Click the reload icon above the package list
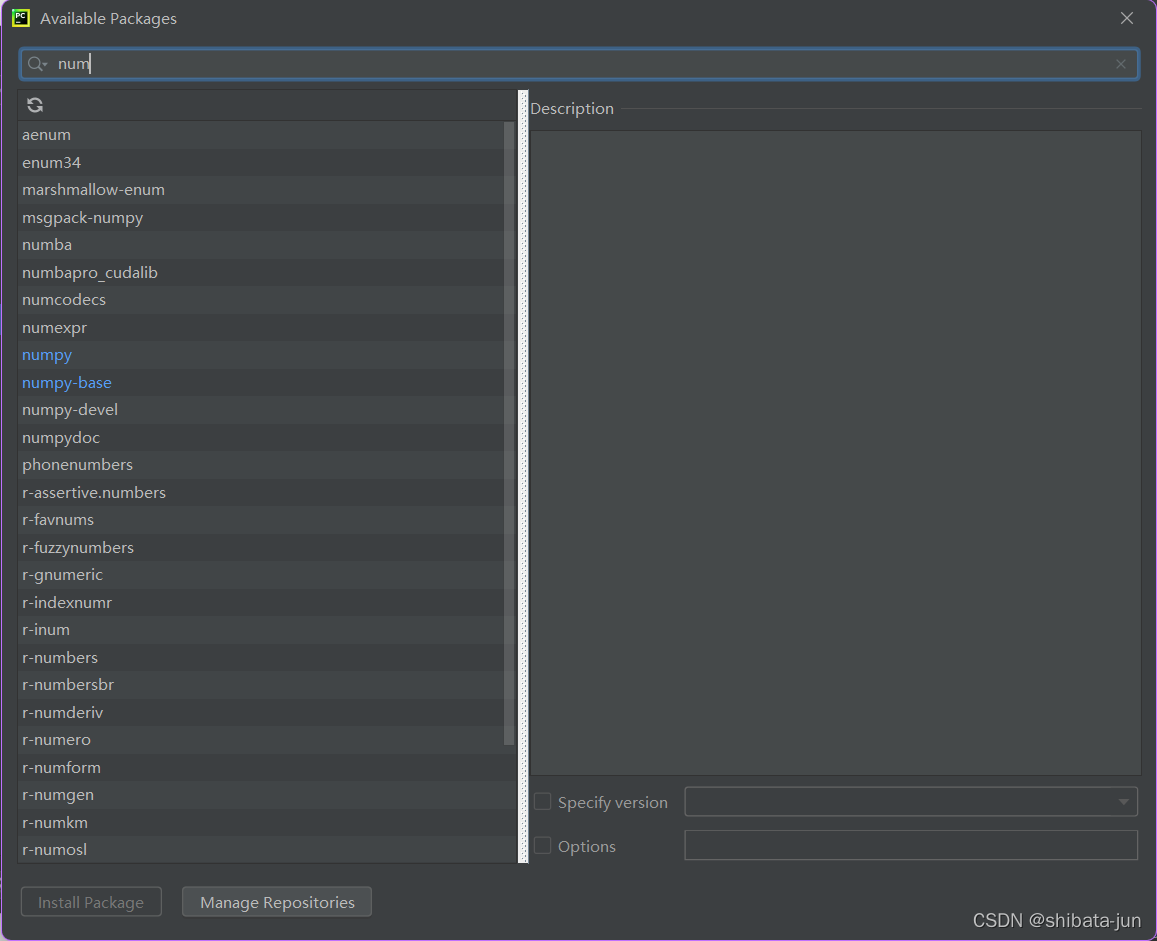 click(35, 104)
